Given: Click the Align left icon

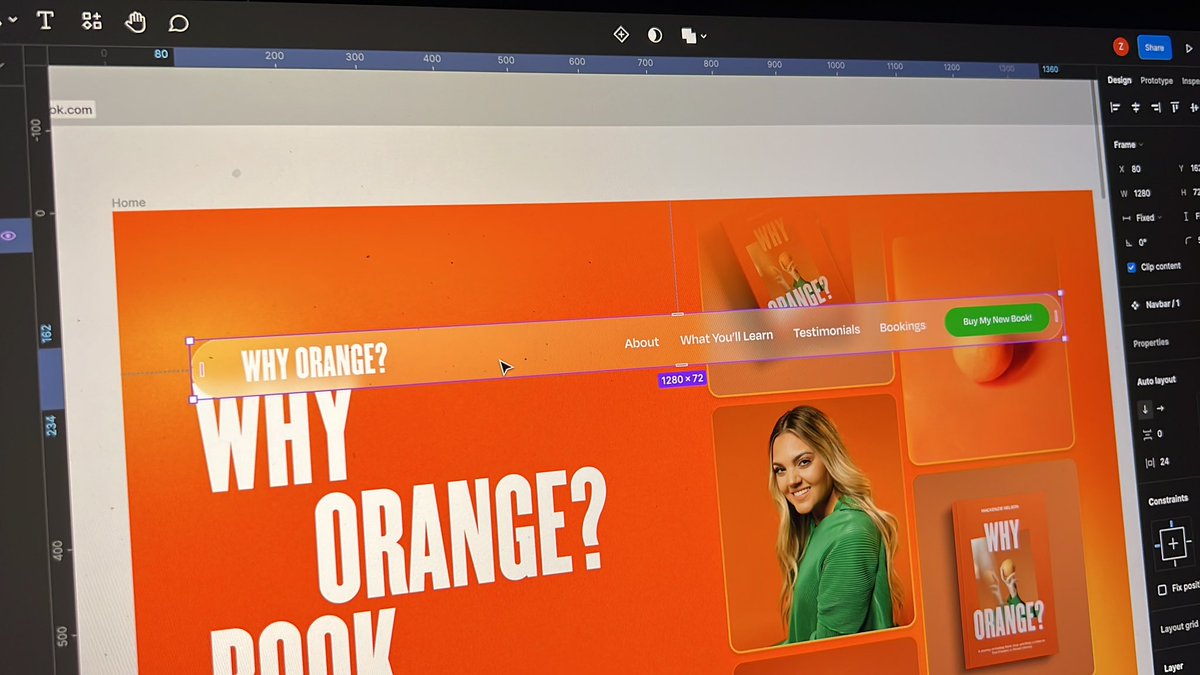Looking at the screenshot, I should pos(1115,107).
